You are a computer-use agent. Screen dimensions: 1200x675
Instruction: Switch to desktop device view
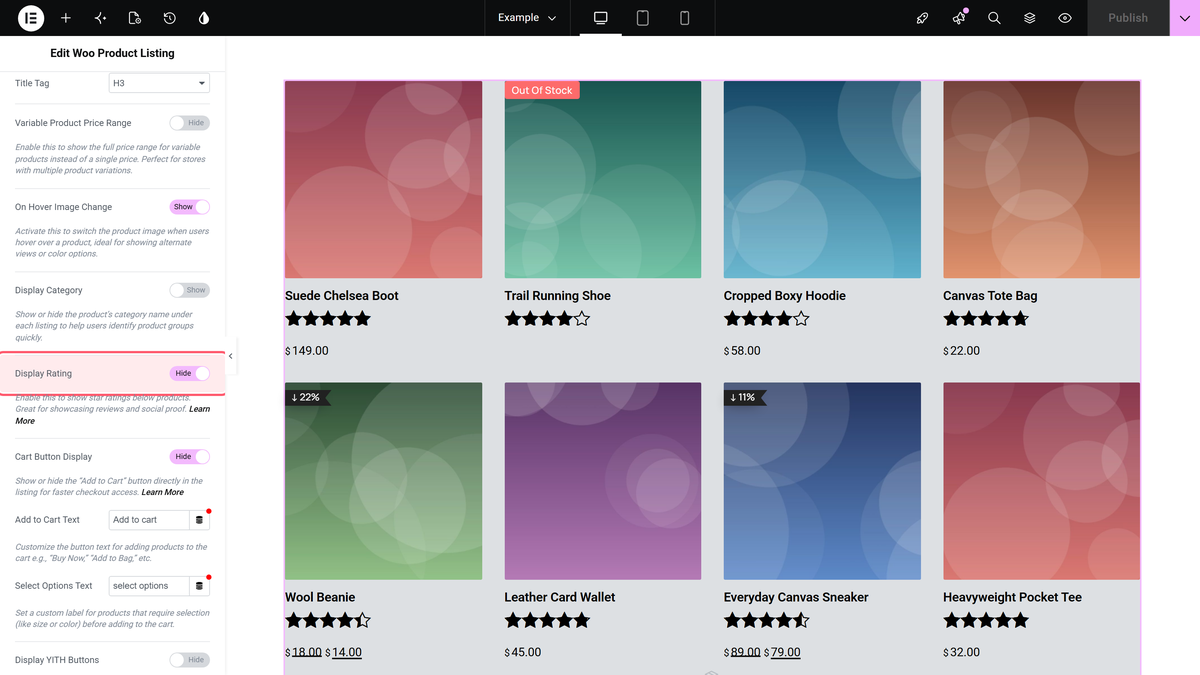[x=601, y=18]
